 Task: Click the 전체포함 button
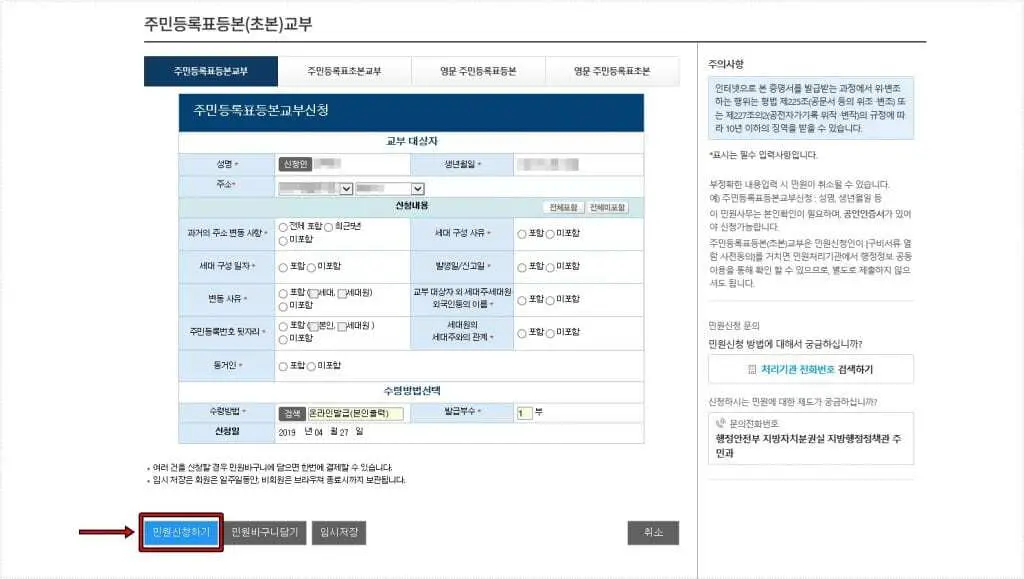click(x=563, y=208)
